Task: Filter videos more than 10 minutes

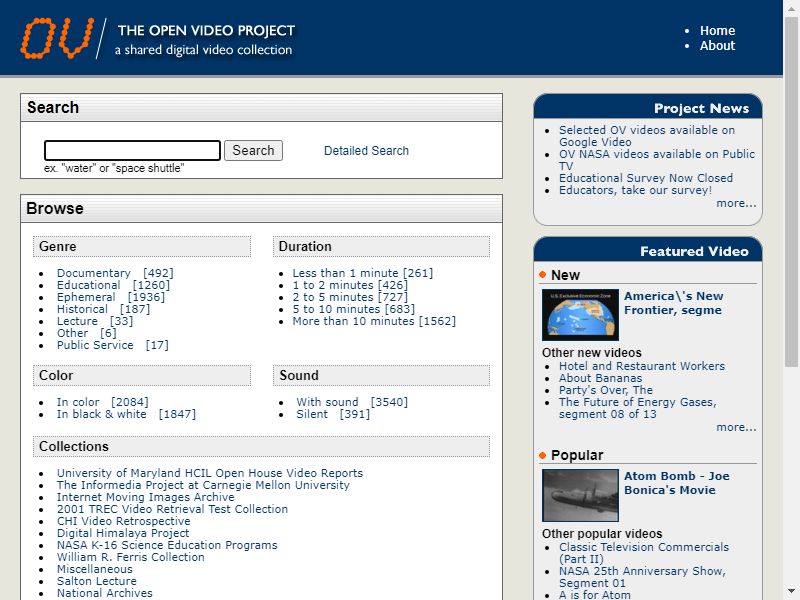Action: 374,321
